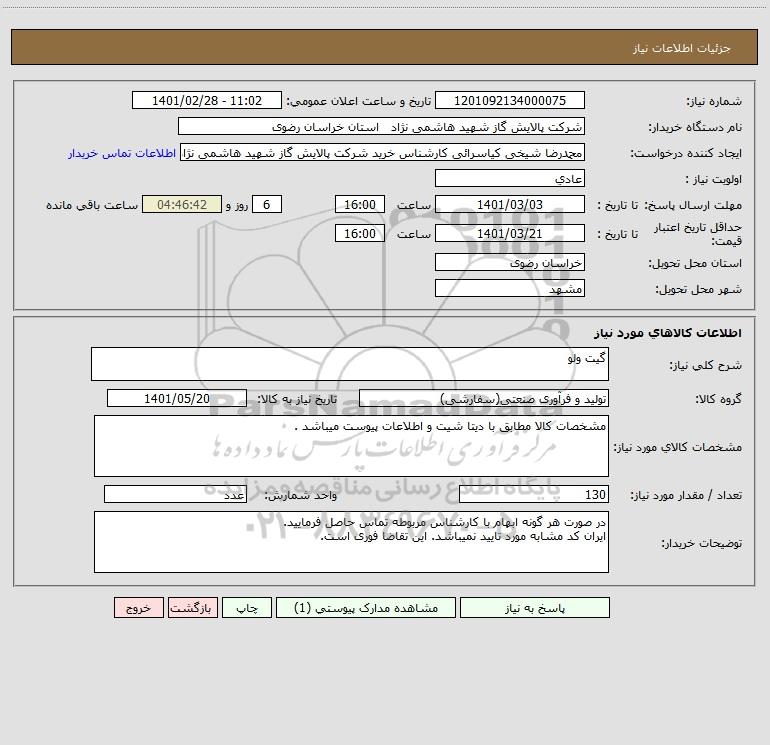This screenshot has height=745, width=770.
Task: Click the announcement date field 1401/02/28 - 11:02
Action: pos(207,100)
